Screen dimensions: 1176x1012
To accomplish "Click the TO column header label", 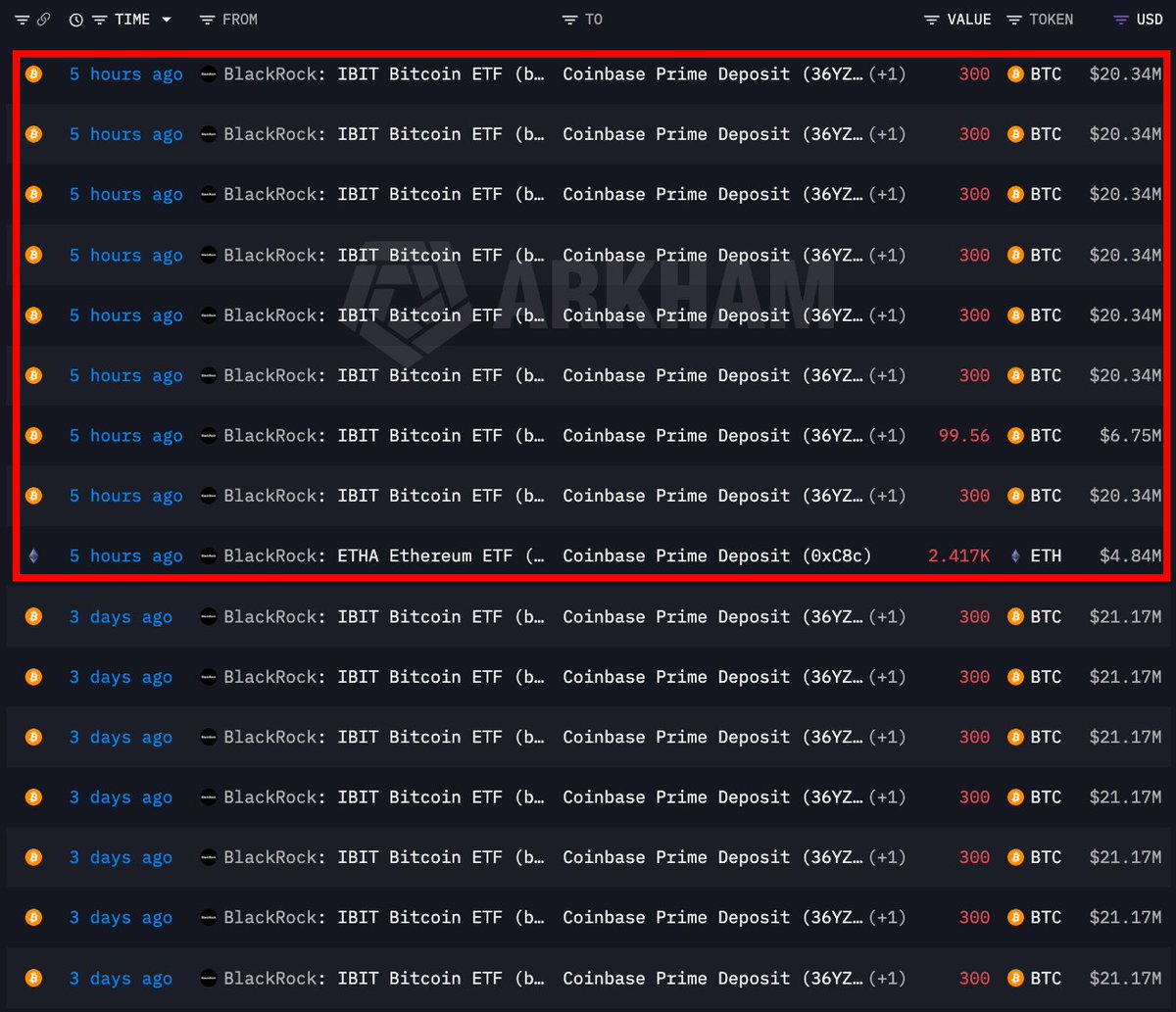I will point(594,20).
